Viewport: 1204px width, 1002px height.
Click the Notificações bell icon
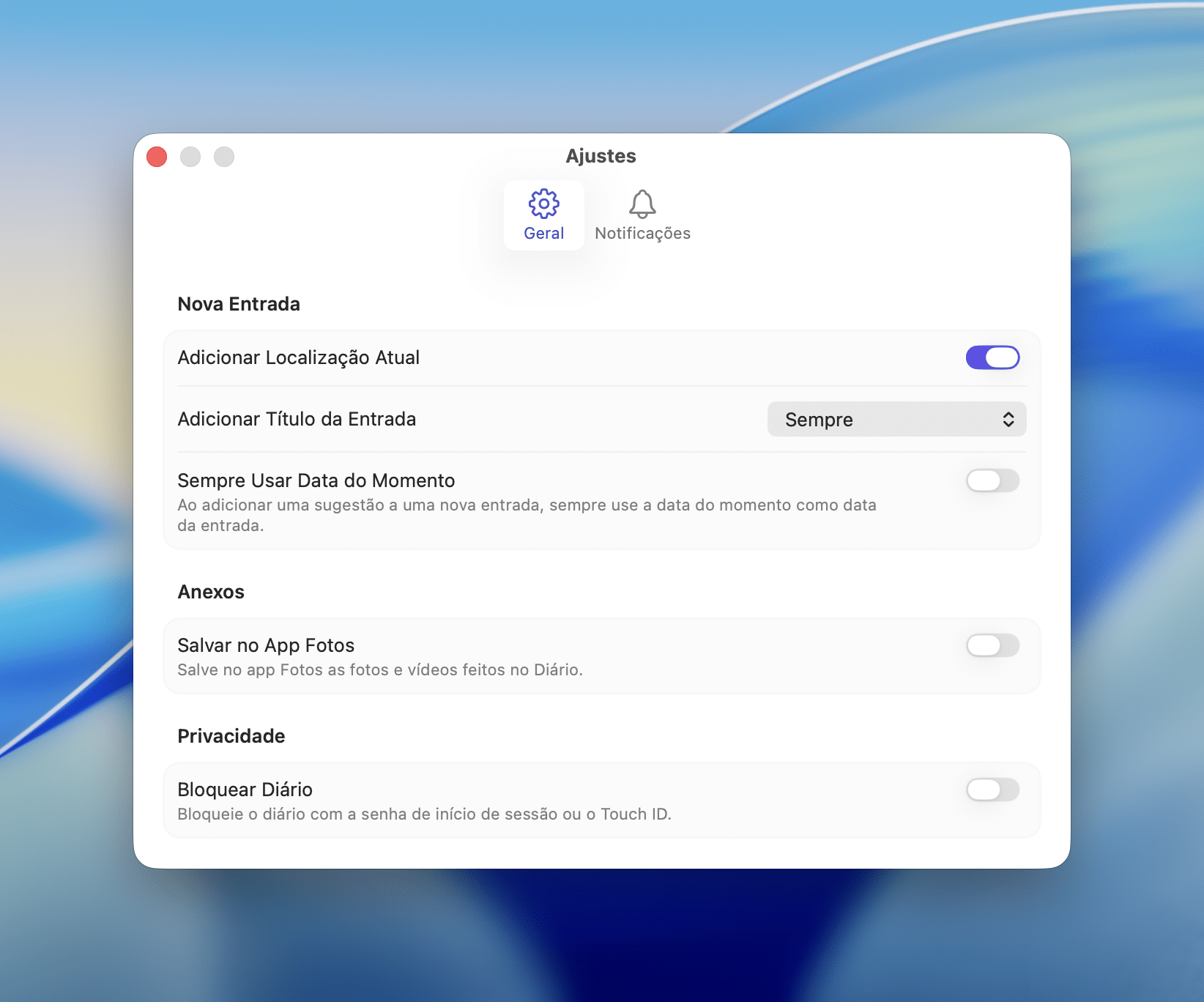coord(642,204)
